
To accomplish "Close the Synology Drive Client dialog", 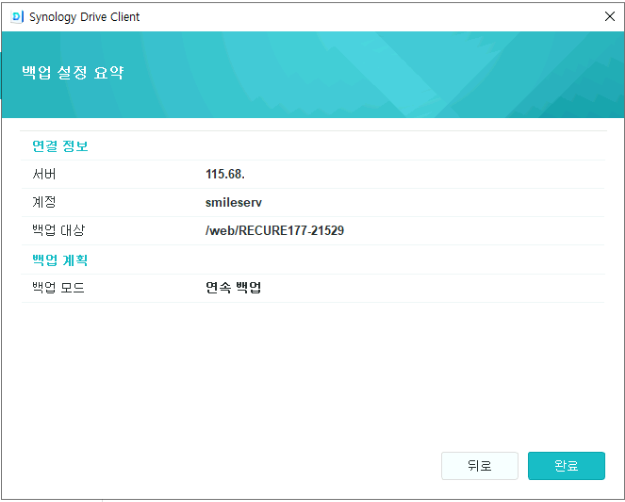I will (x=609, y=16).
